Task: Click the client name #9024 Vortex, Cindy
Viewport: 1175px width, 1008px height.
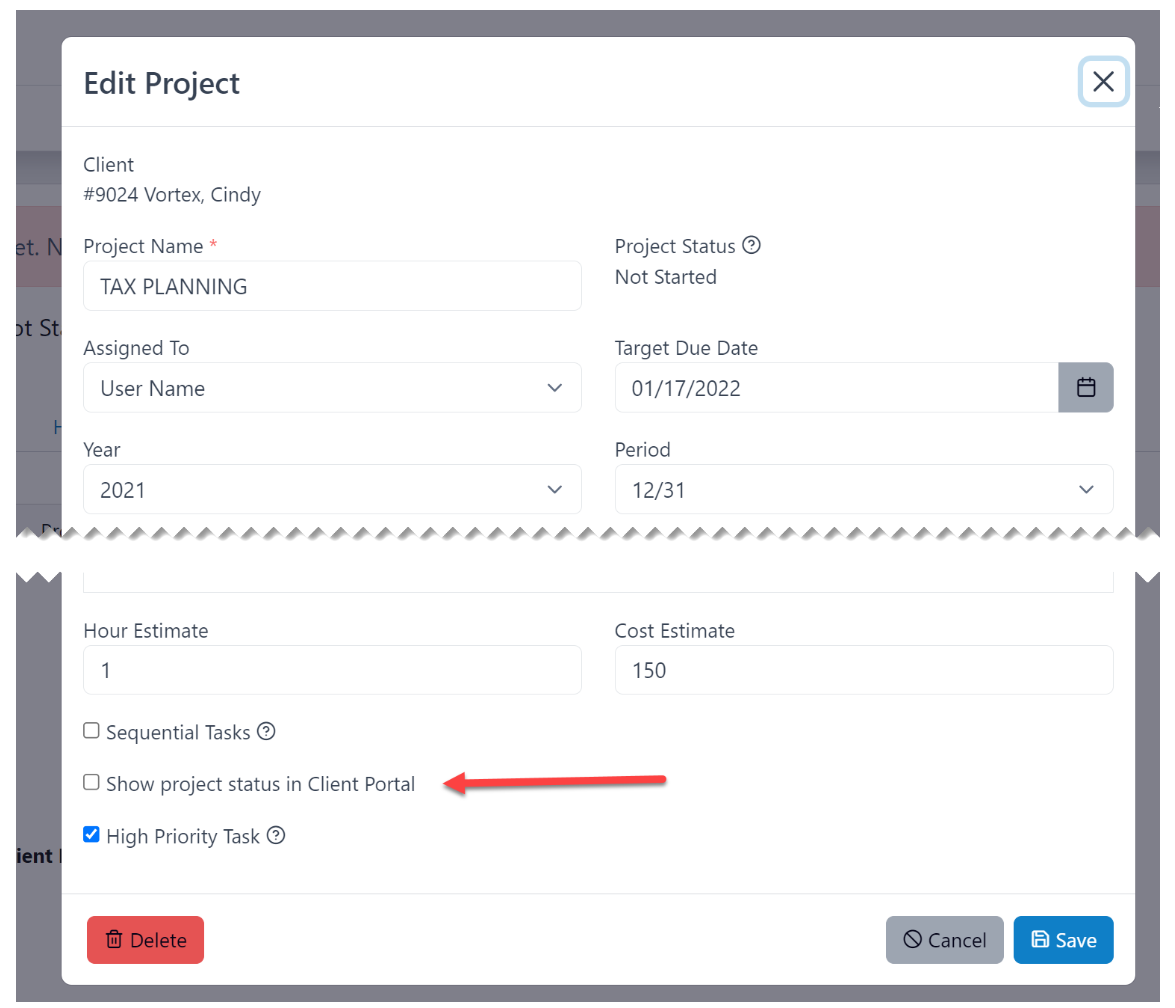Action: coord(172,195)
